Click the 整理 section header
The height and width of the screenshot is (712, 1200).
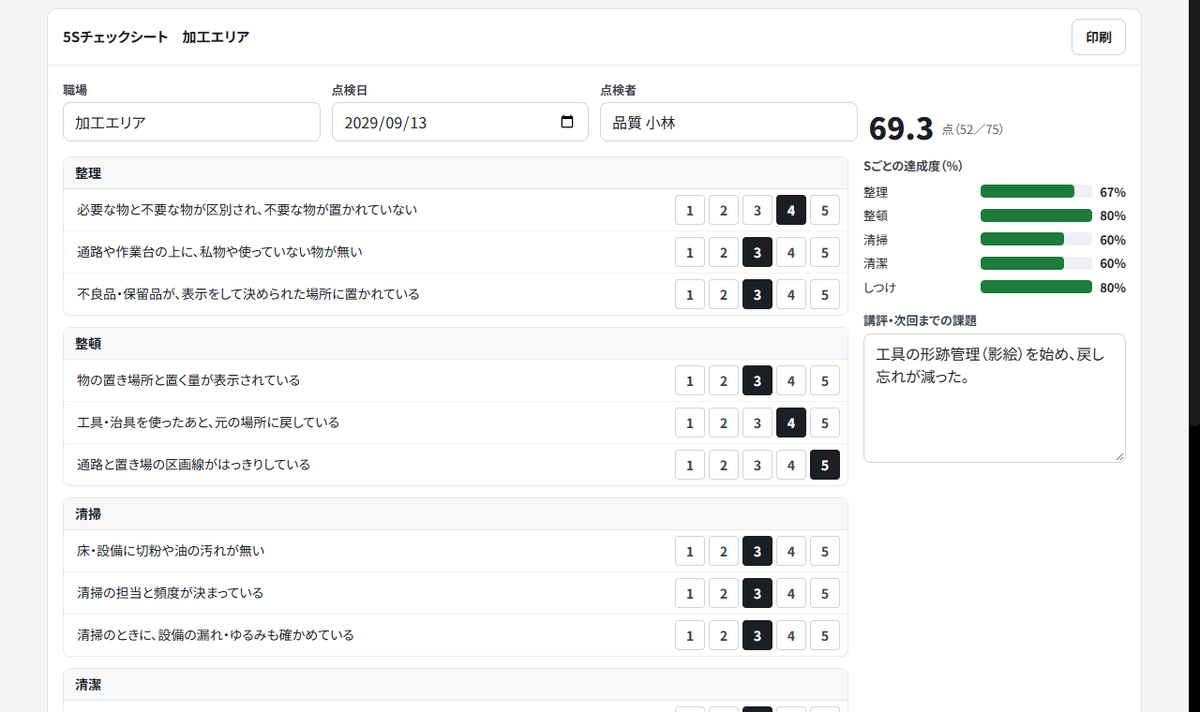(x=455, y=173)
